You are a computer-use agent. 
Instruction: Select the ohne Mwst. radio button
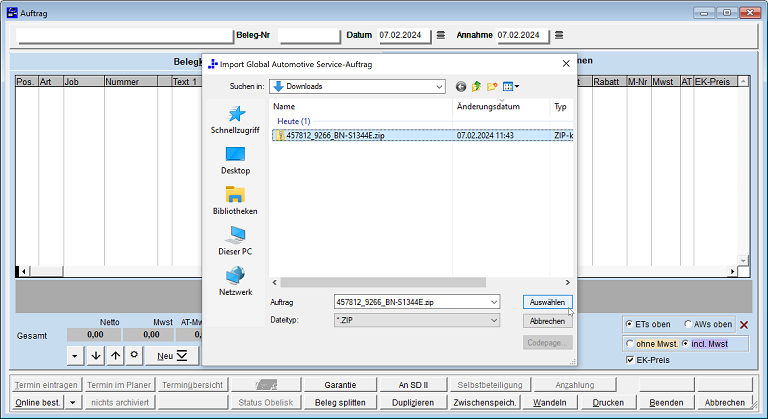pos(630,344)
